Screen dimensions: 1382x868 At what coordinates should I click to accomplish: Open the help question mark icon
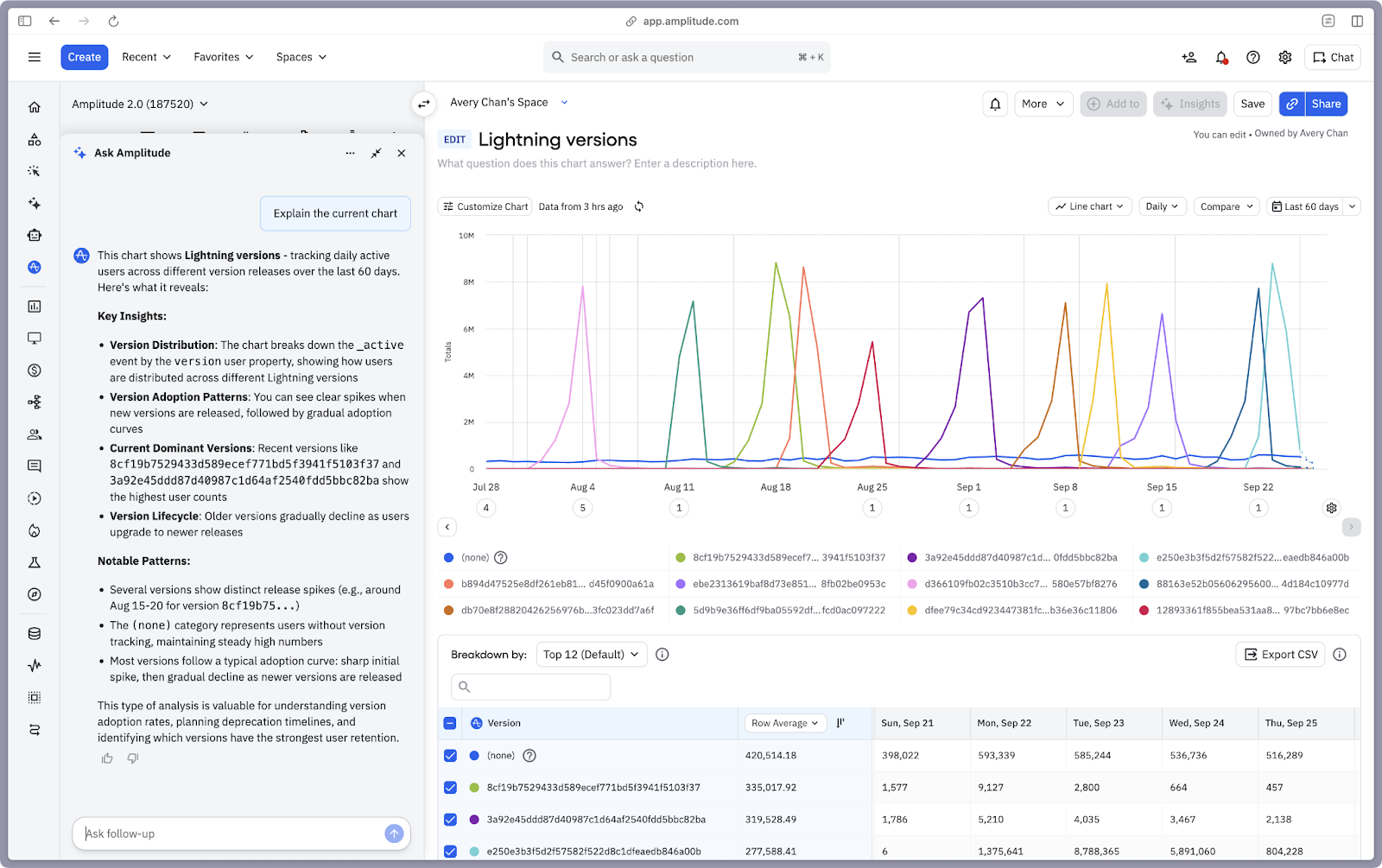[1253, 57]
